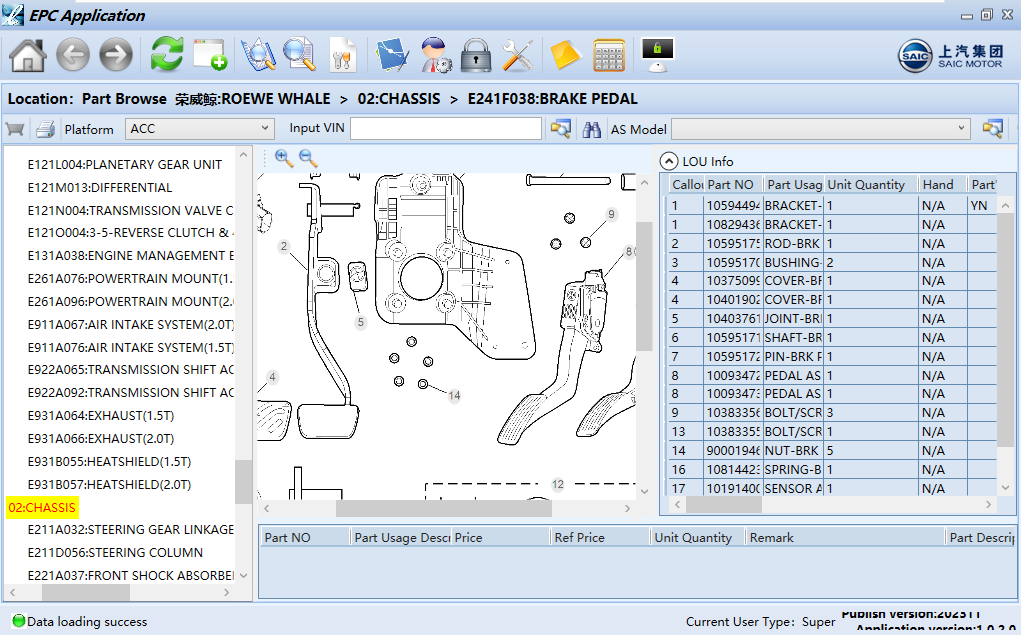Select the binoculars search icon
Viewport: 1021px width, 635px height.
pyautogui.click(x=592, y=128)
